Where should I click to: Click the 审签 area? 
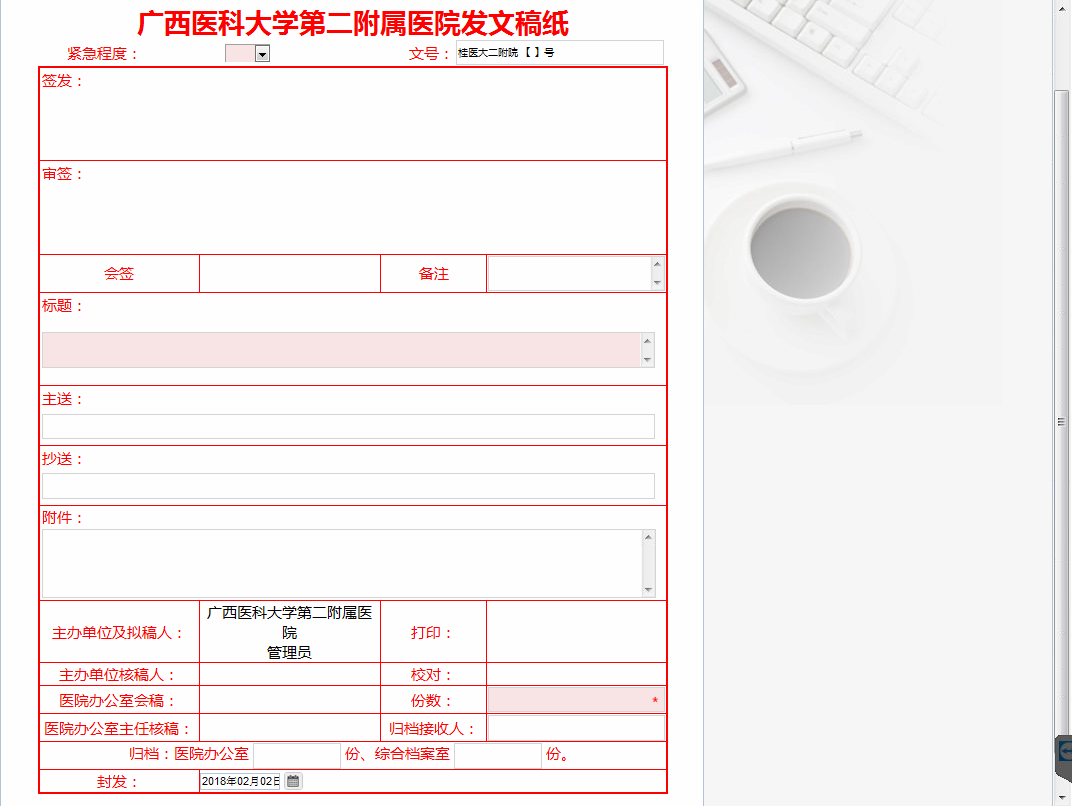[353, 208]
